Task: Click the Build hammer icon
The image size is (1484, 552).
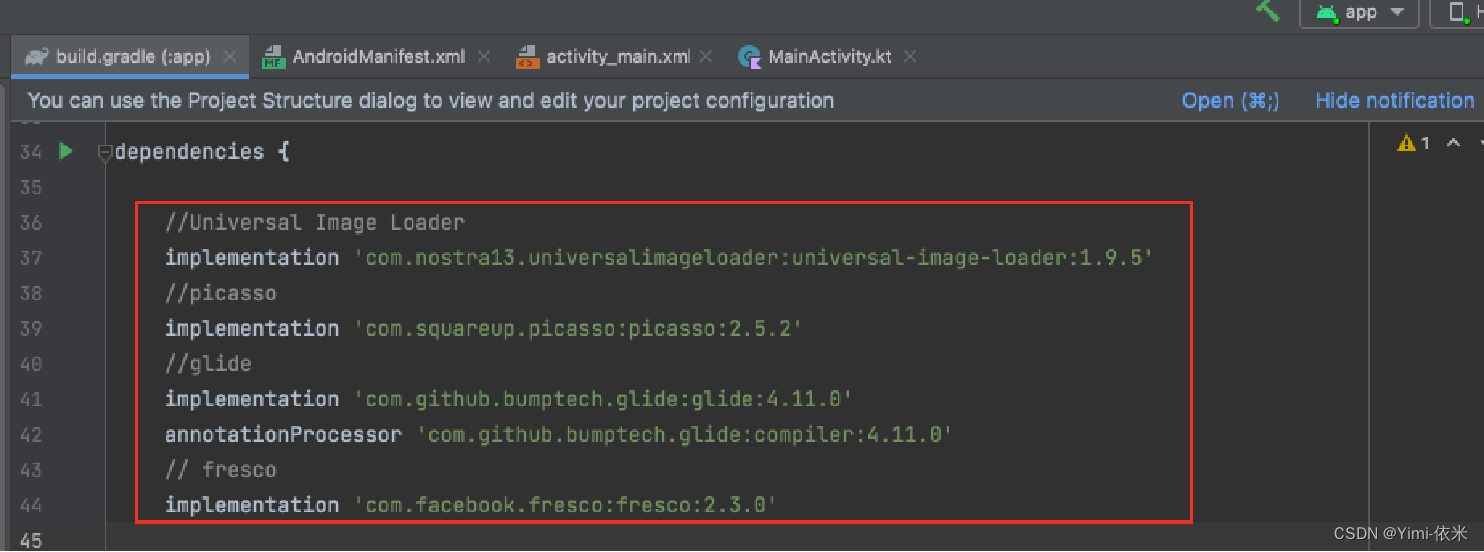Action: click(x=1268, y=10)
